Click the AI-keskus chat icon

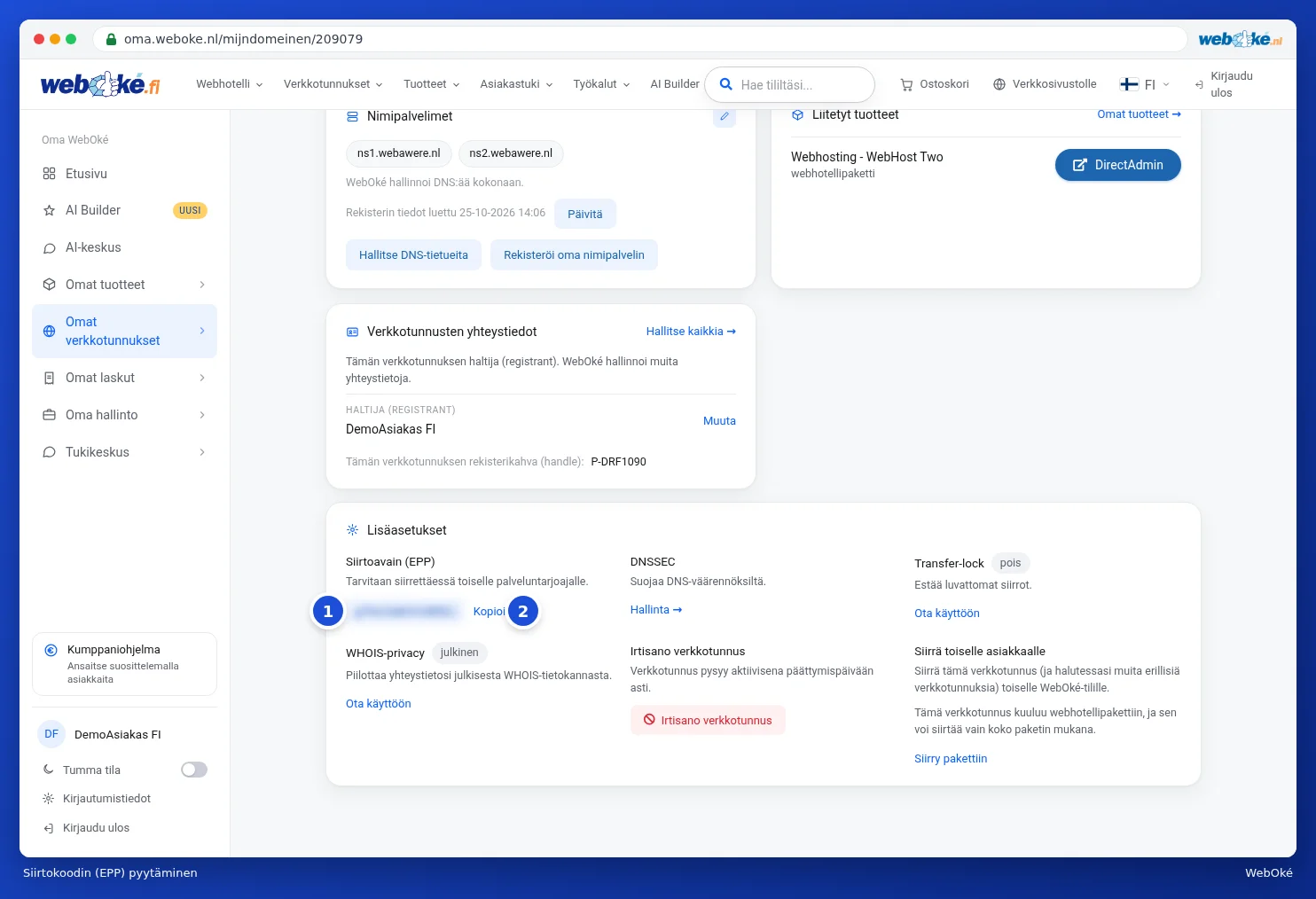coord(50,247)
